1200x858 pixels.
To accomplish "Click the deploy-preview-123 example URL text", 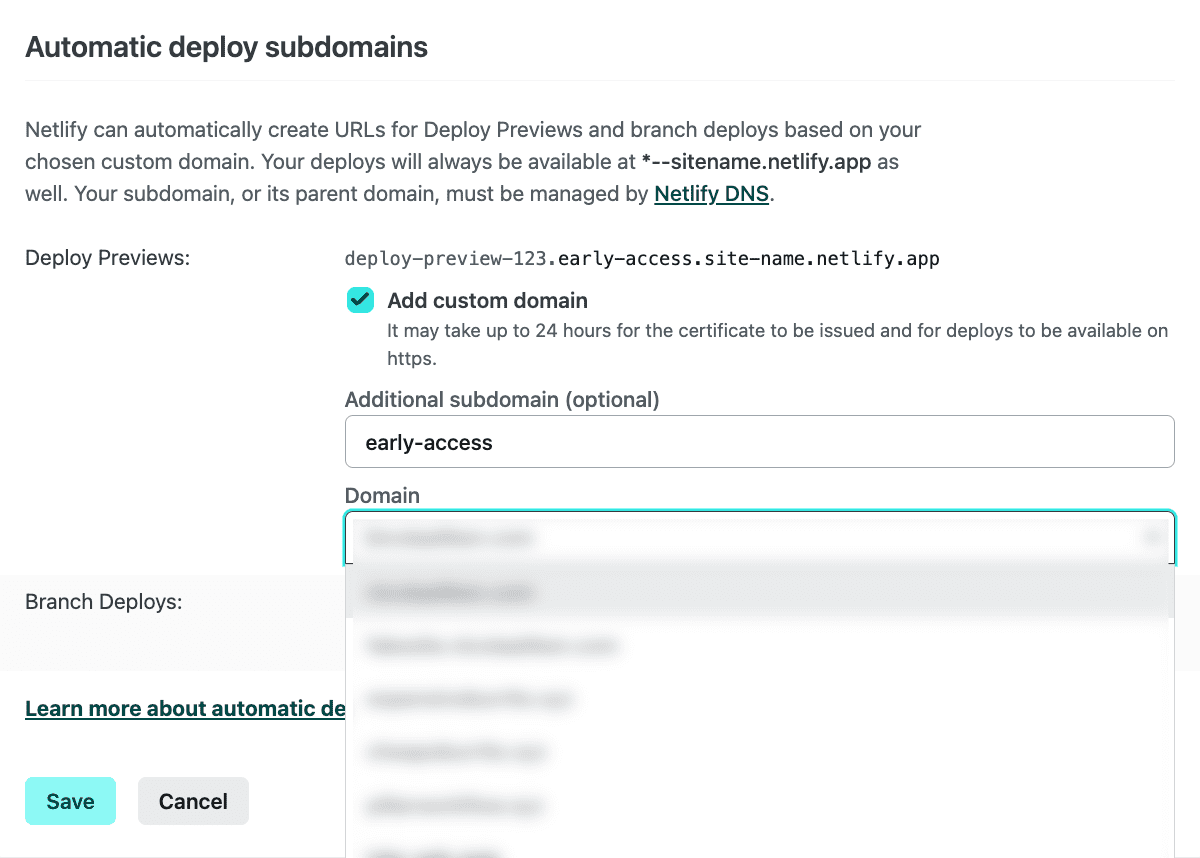I will (x=641, y=259).
